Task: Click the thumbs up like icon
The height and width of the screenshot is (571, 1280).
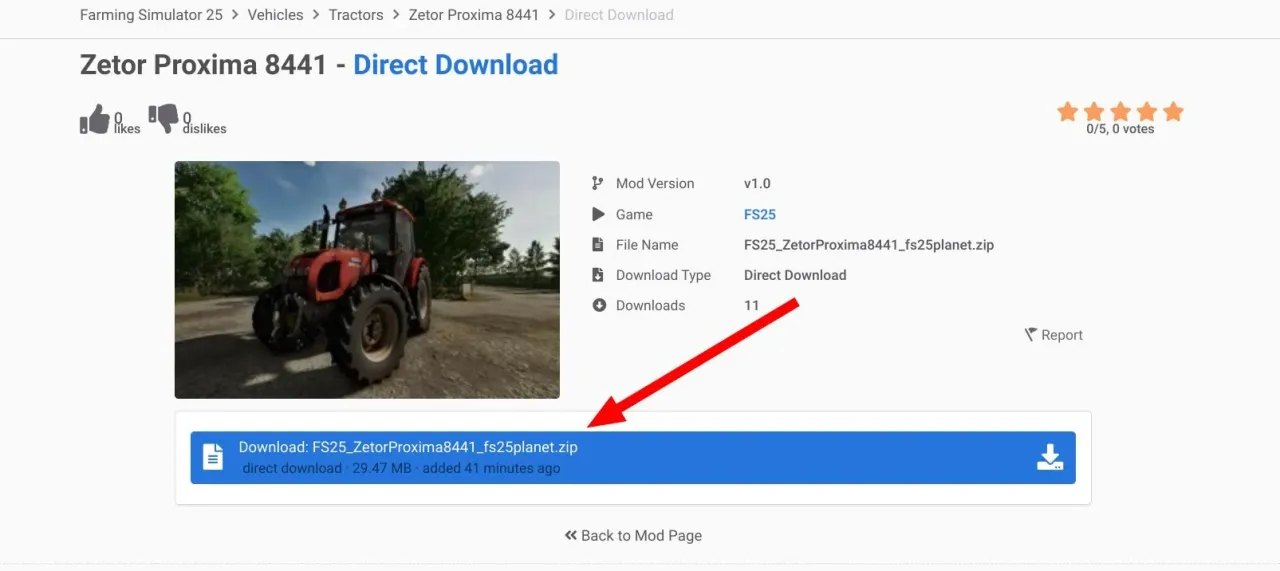Action: 95,119
